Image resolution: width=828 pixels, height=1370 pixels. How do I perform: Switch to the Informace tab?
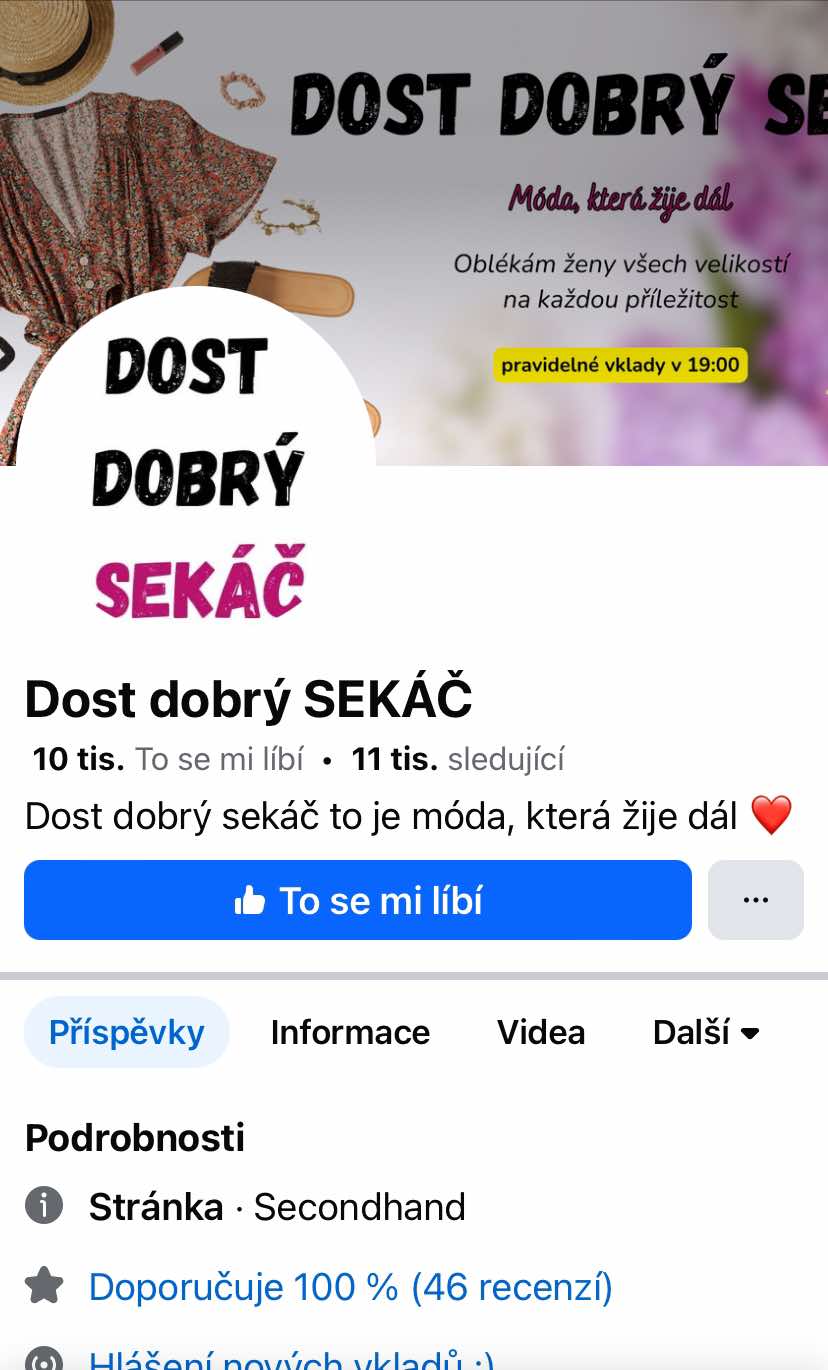click(350, 1032)
